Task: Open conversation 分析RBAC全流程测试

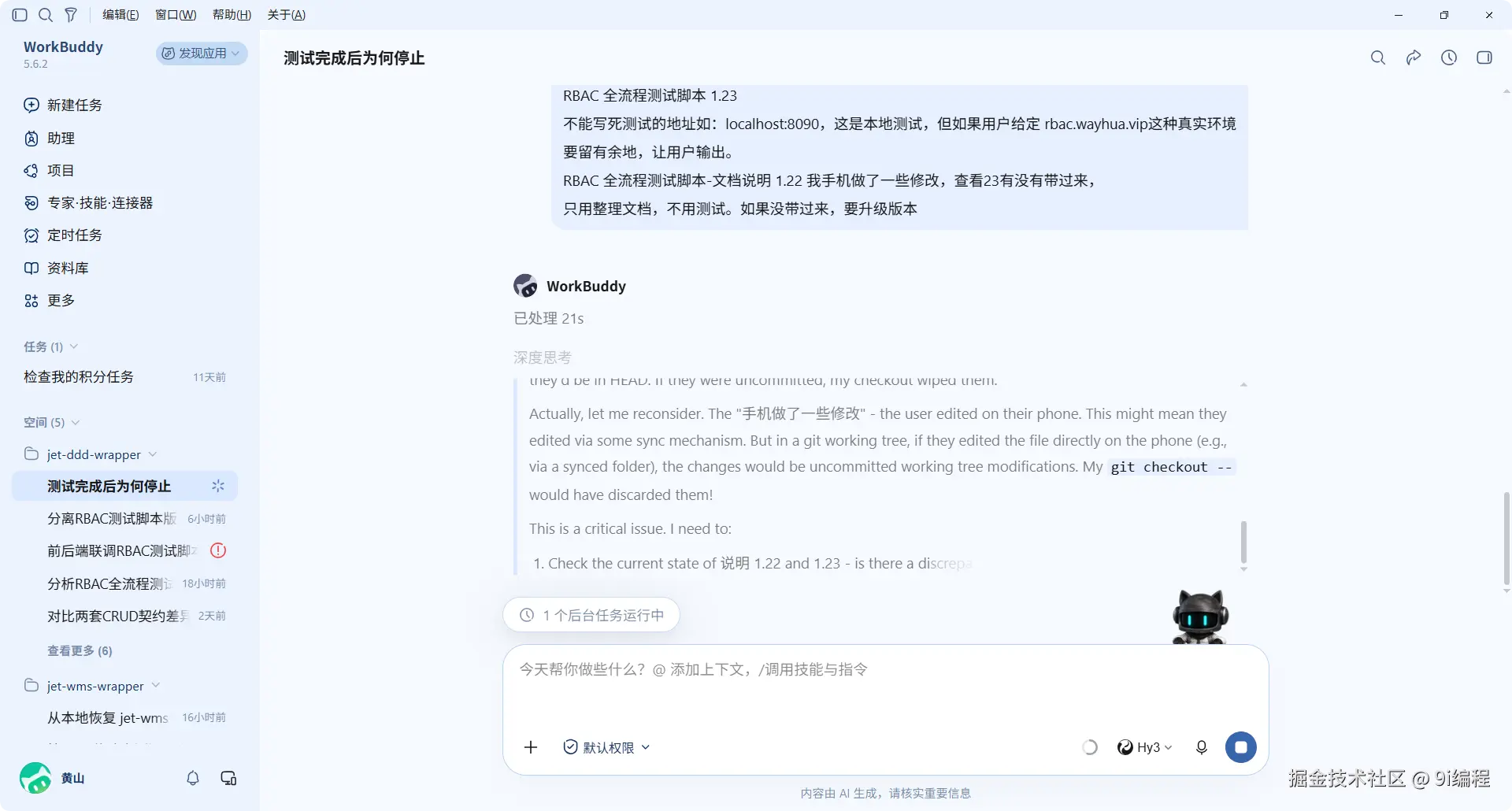Action: coord(124,583)
